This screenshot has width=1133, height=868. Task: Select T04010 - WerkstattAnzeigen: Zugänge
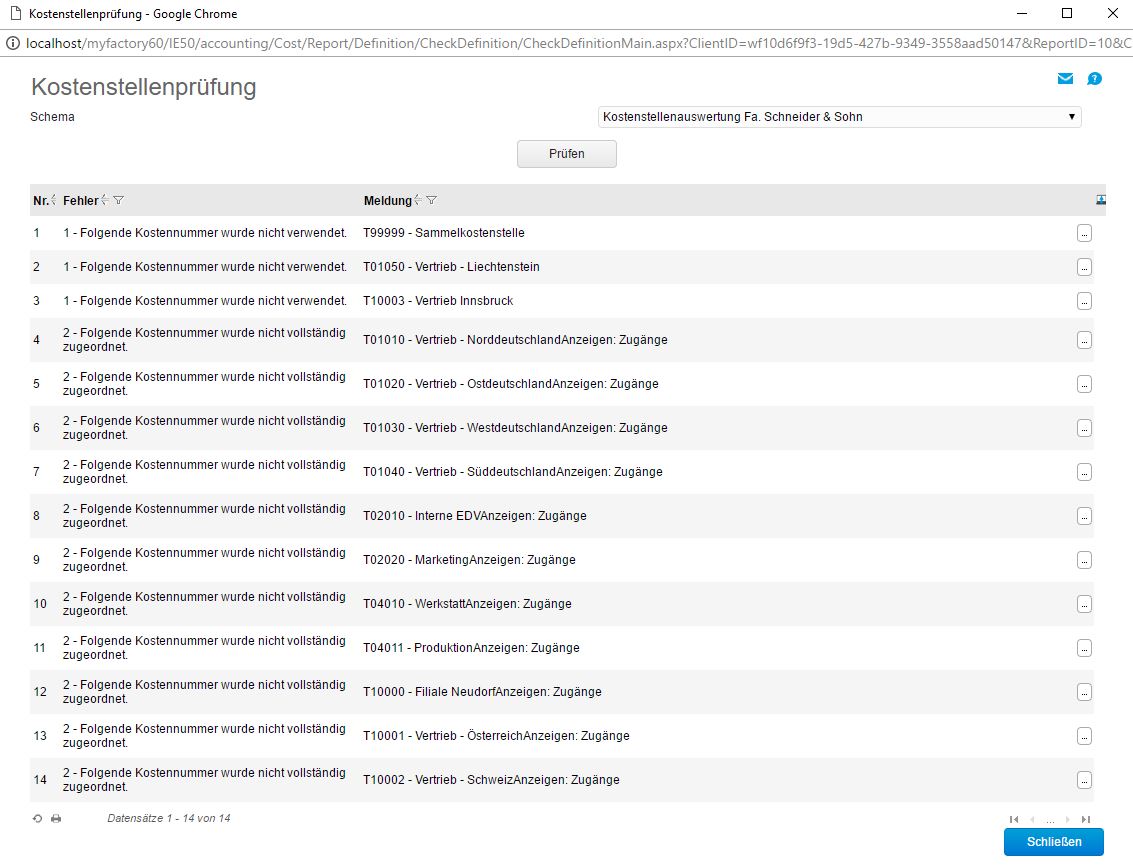point(468,604)
